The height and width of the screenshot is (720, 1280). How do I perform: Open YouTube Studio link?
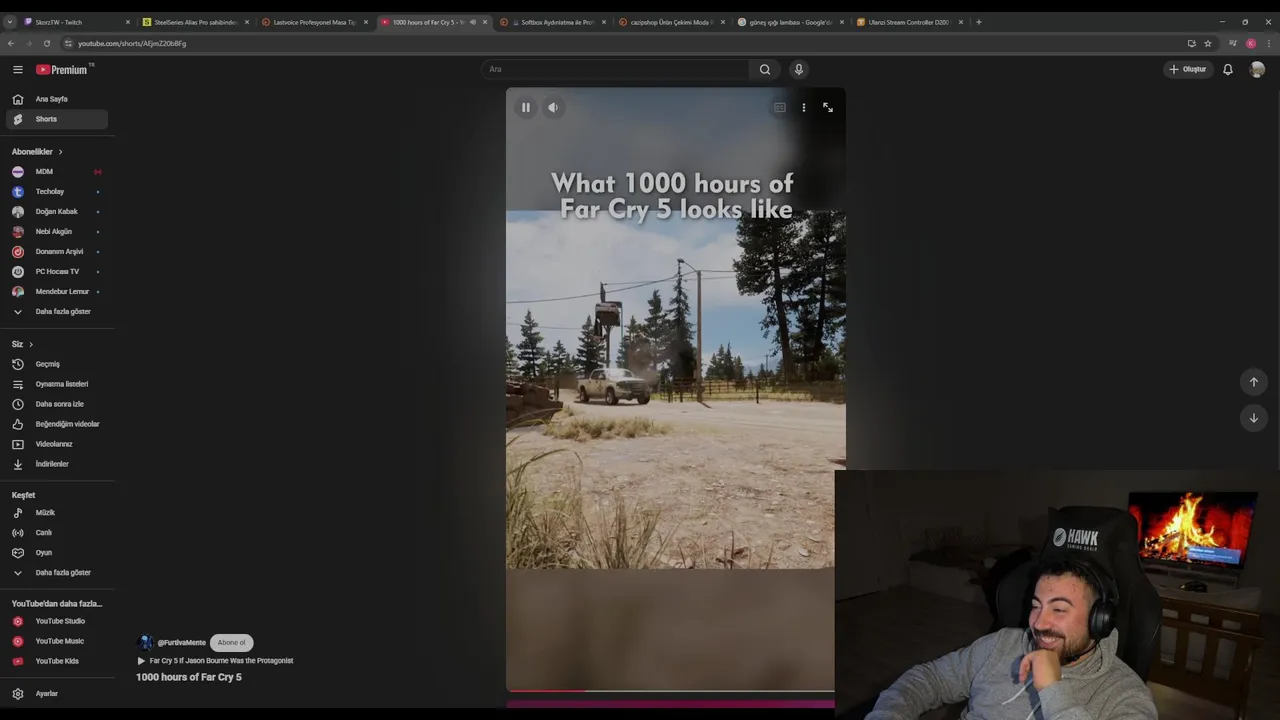pos(57,621)
